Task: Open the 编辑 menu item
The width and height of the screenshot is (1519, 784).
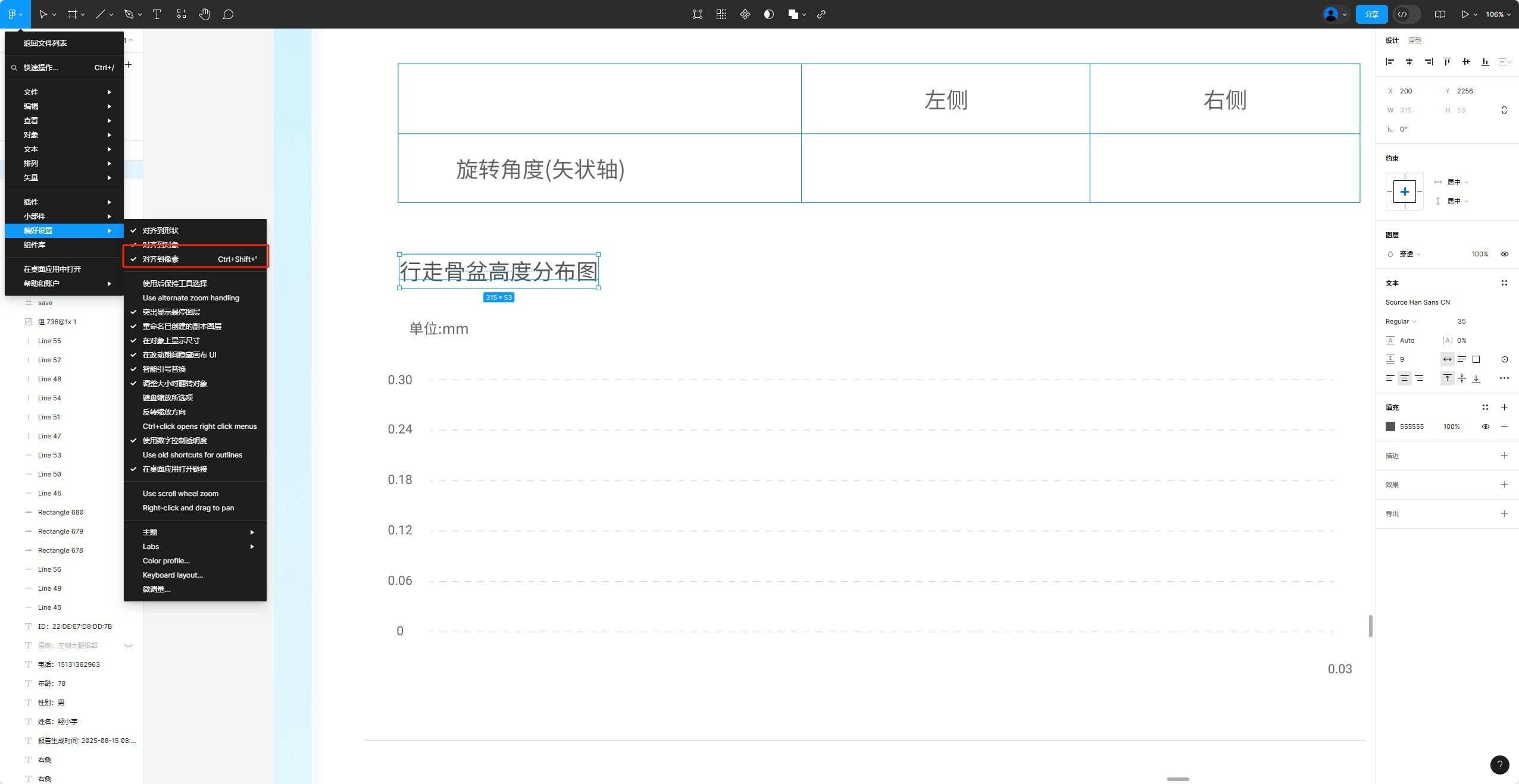Action: click(64, 106)
